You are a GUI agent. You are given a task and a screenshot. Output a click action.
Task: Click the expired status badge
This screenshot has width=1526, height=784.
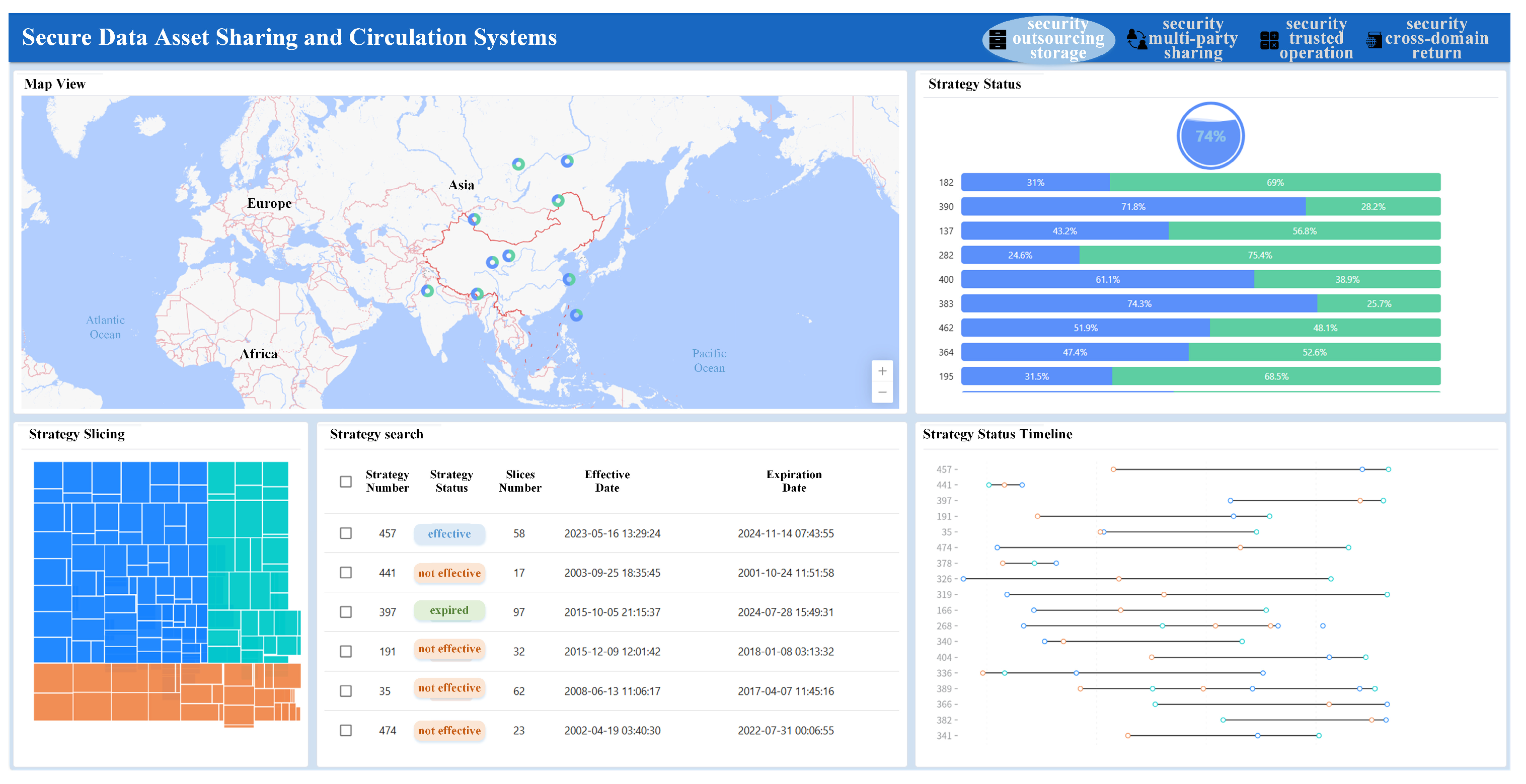point(449,610)
